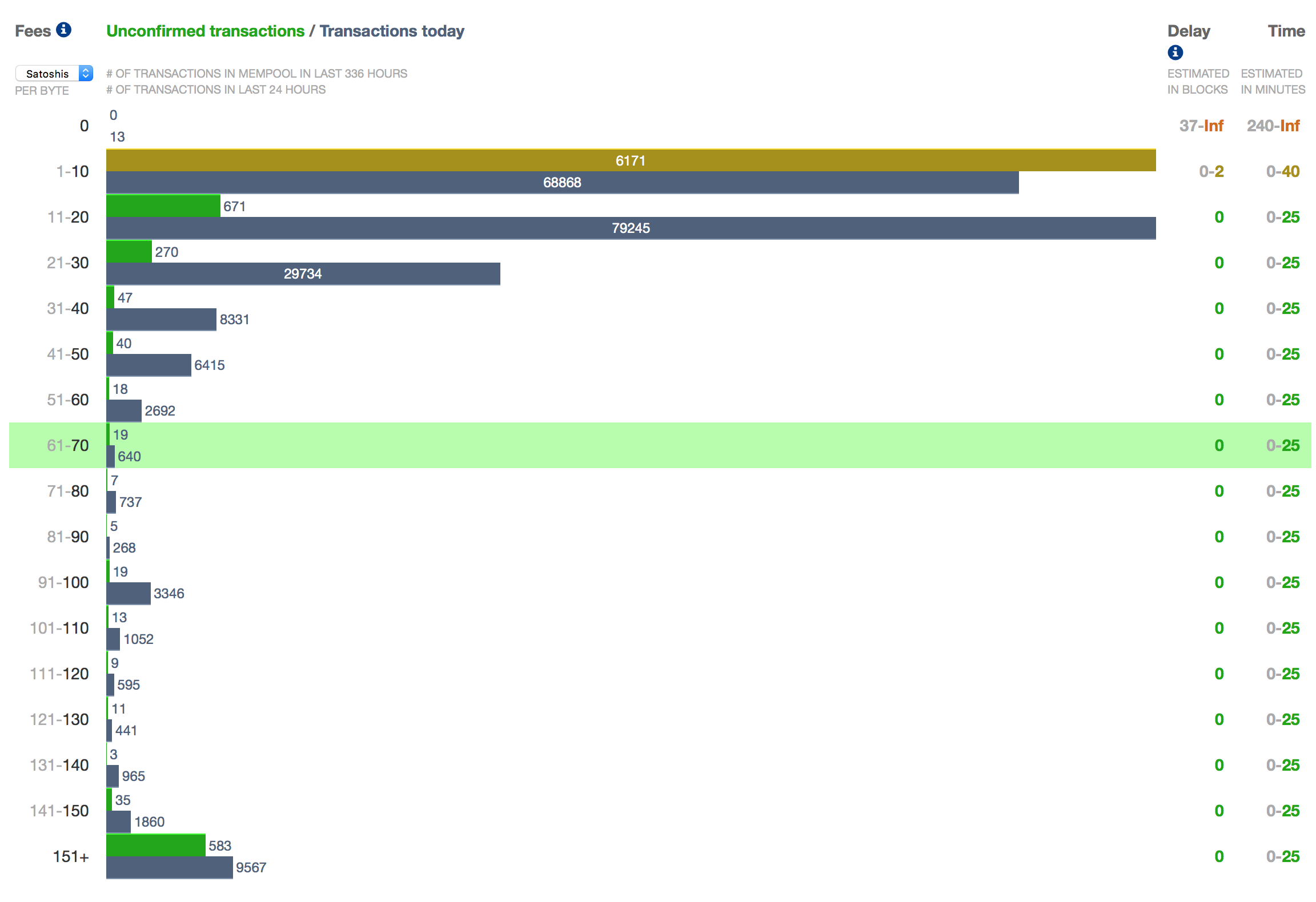The image size is (1316, 902).
Task: Click the 3346 transactions bar
Action: coord(129,594)
